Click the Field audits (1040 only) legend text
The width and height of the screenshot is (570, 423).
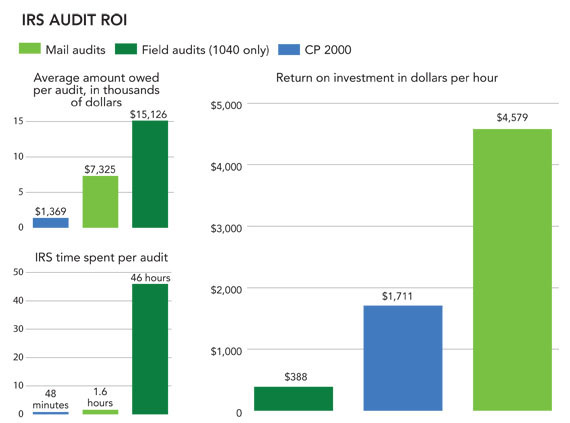[x=205, y=50]
